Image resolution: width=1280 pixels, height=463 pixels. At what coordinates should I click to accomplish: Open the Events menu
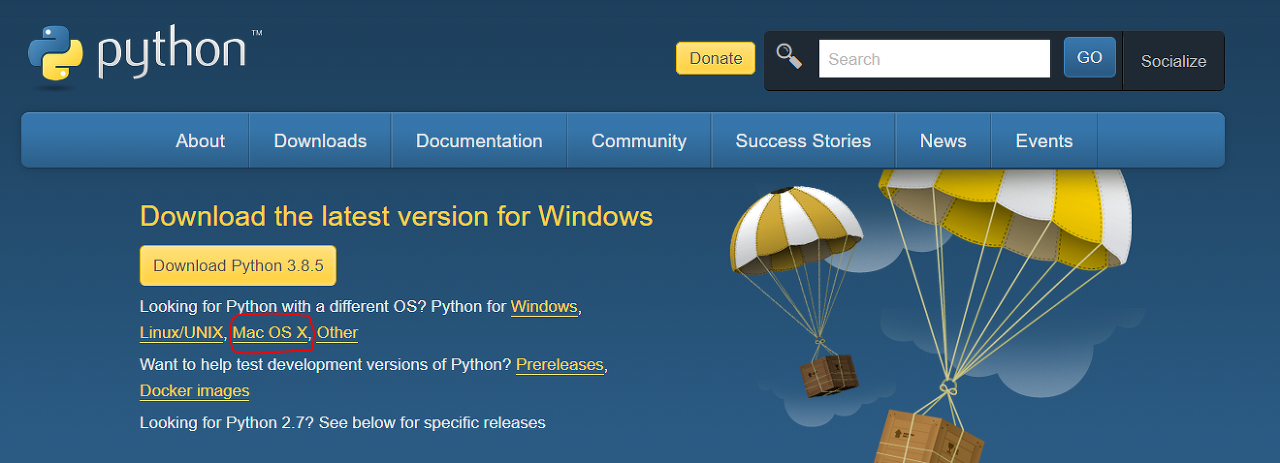(x=1044, y=141)
